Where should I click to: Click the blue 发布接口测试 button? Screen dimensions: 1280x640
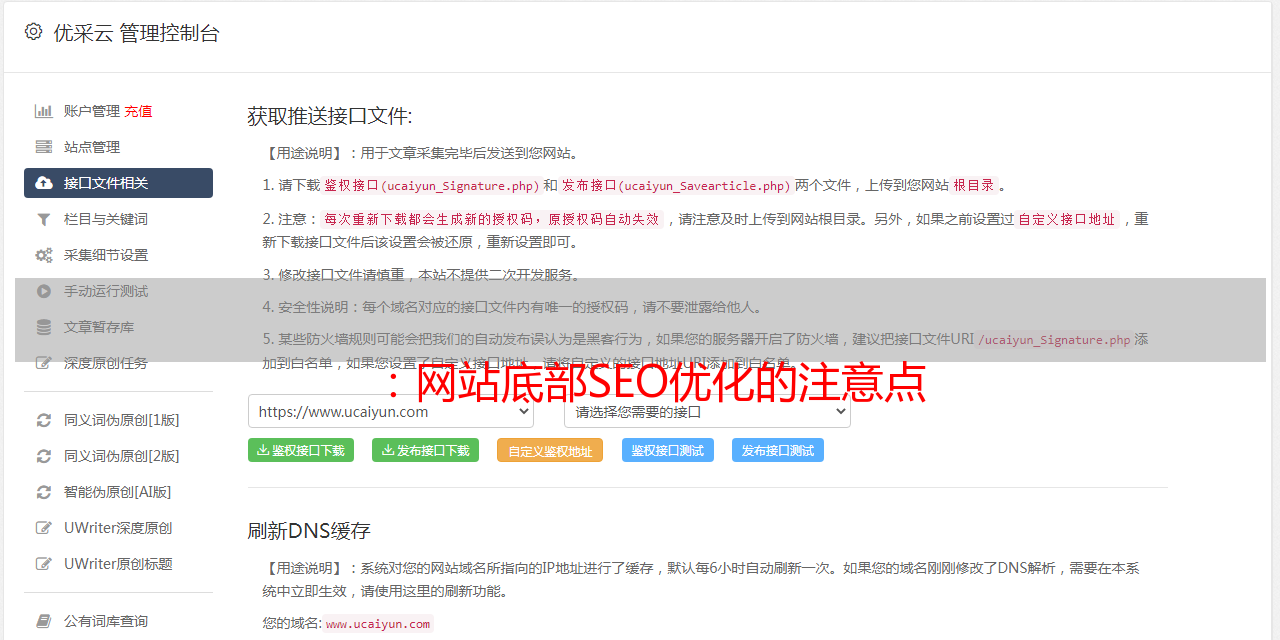click(x=778, y=450)
